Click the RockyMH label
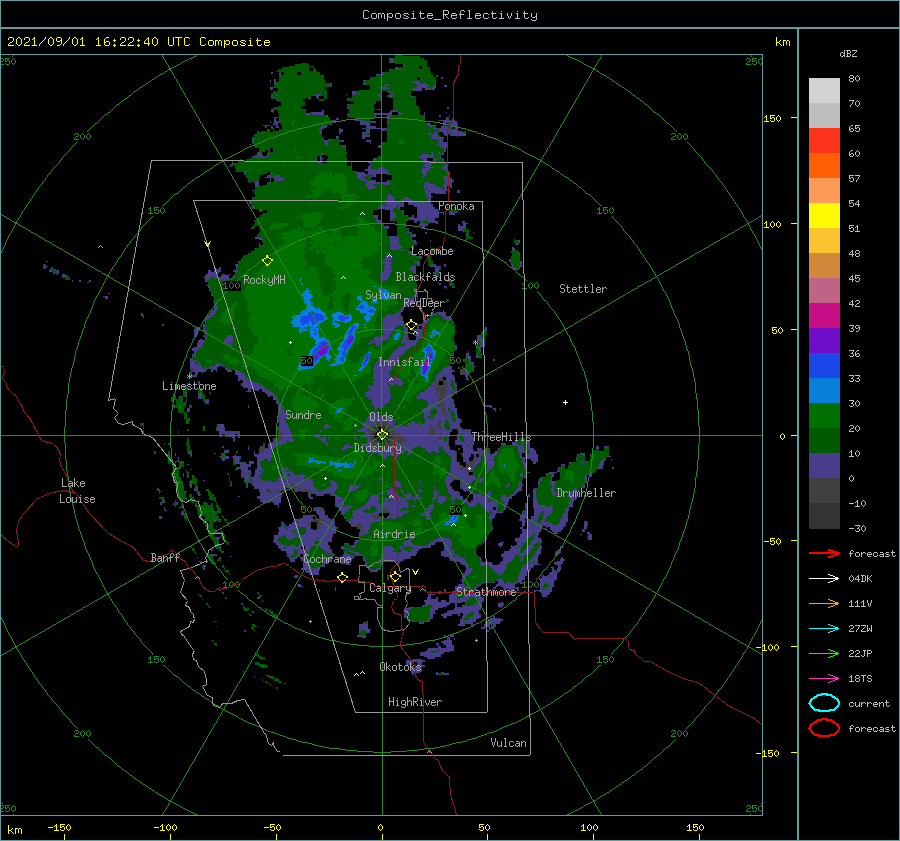The height and width of the screenshot is (841, 900). (264, 280)
